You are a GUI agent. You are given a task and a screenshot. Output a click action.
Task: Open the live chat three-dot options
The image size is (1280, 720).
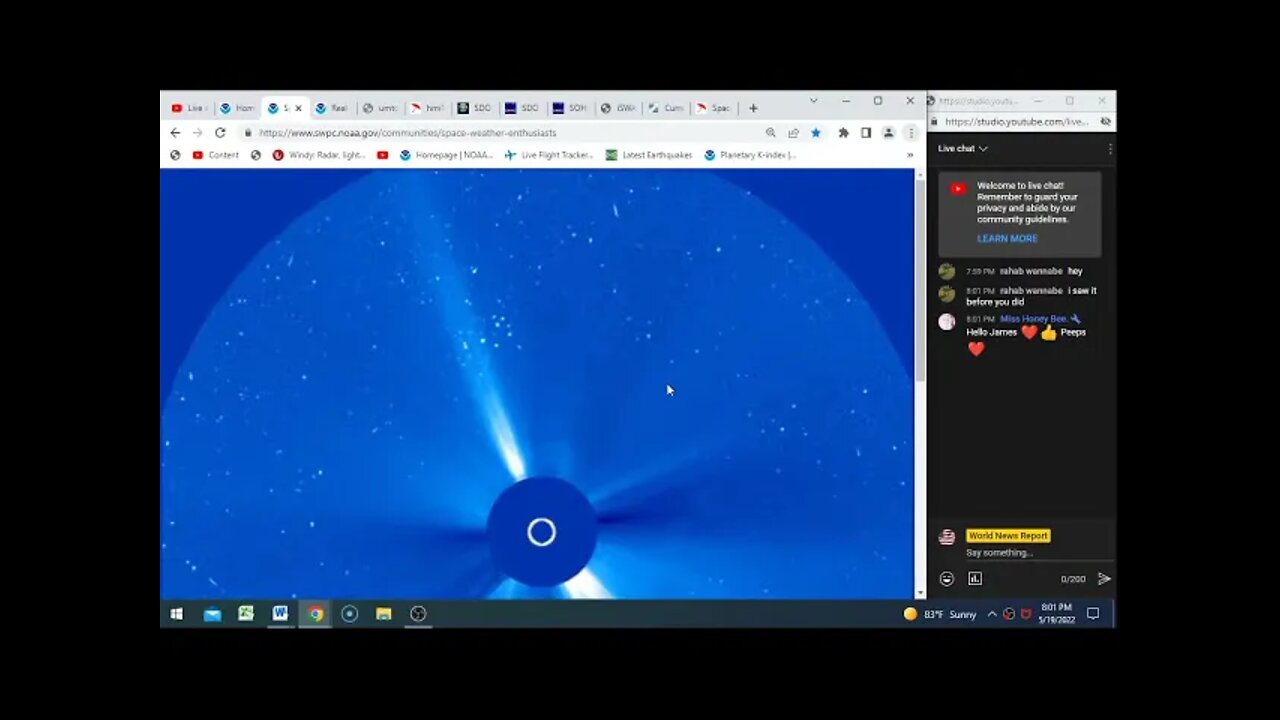coord(1109,148)
